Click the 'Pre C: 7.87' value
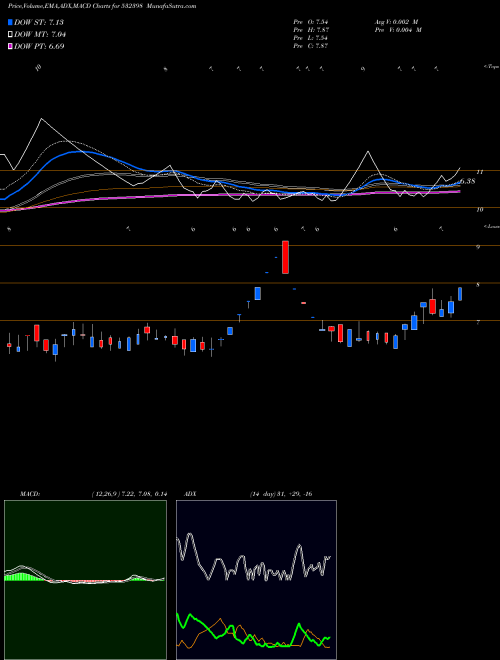Viewport: 500px width, 660px height. 311,46
